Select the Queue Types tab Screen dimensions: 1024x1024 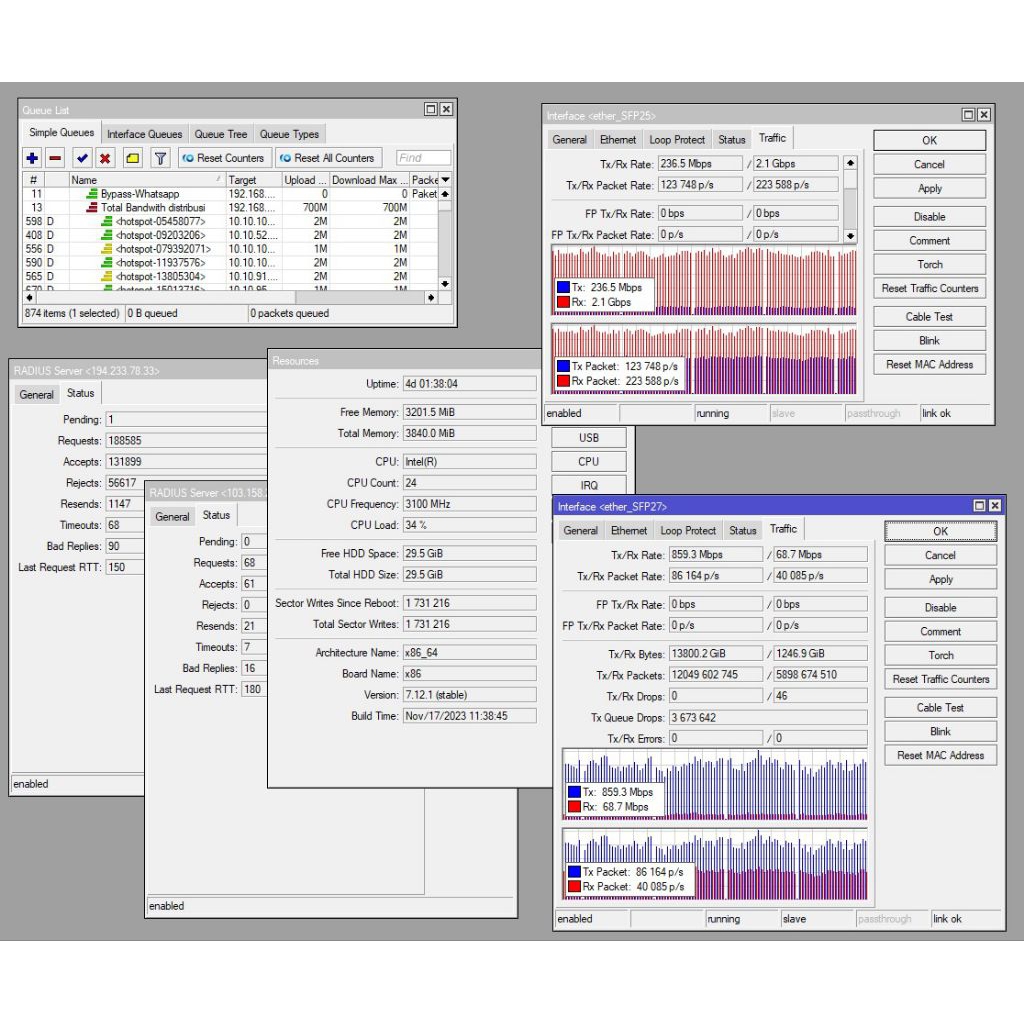point(289,134)
